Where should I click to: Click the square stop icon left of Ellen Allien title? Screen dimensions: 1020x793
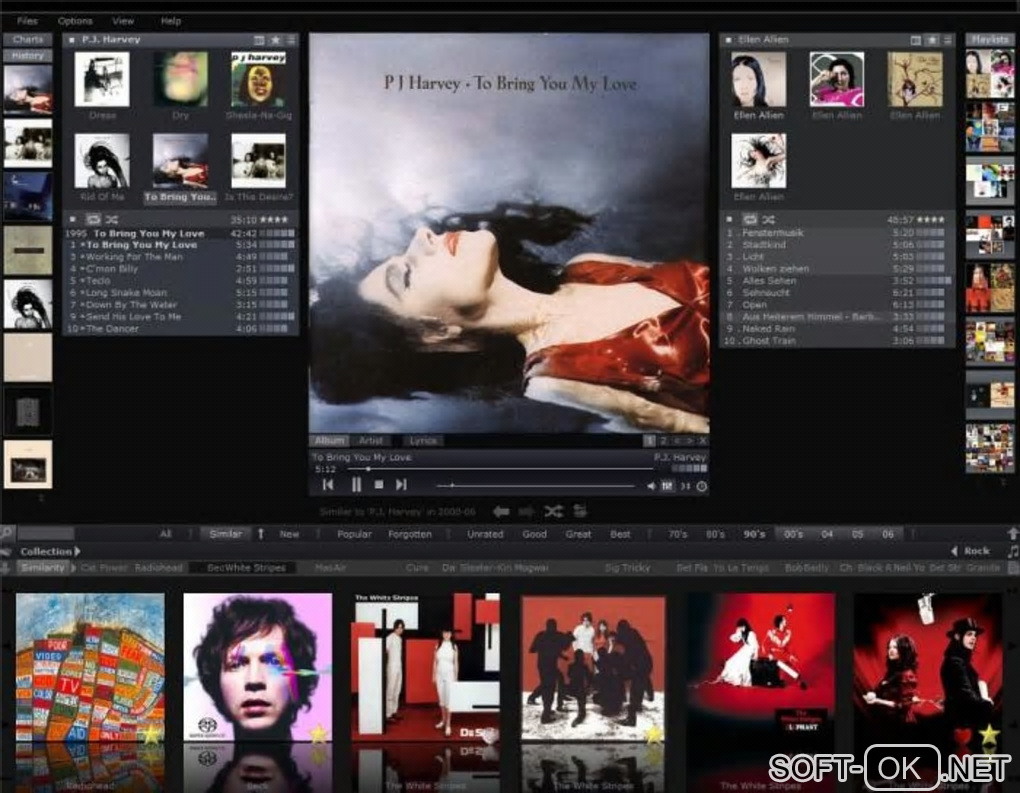[x=729, y=40]
